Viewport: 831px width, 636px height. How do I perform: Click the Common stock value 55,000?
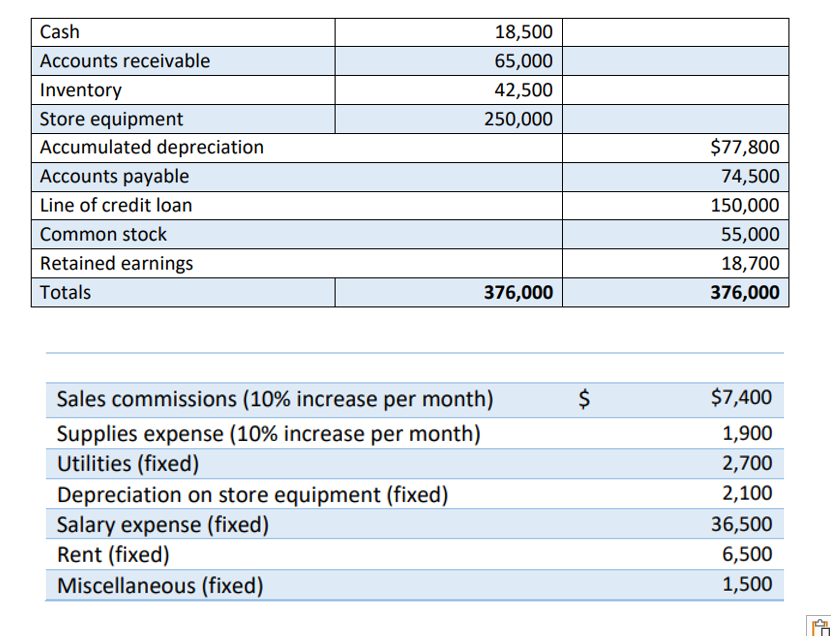point(750,234)
